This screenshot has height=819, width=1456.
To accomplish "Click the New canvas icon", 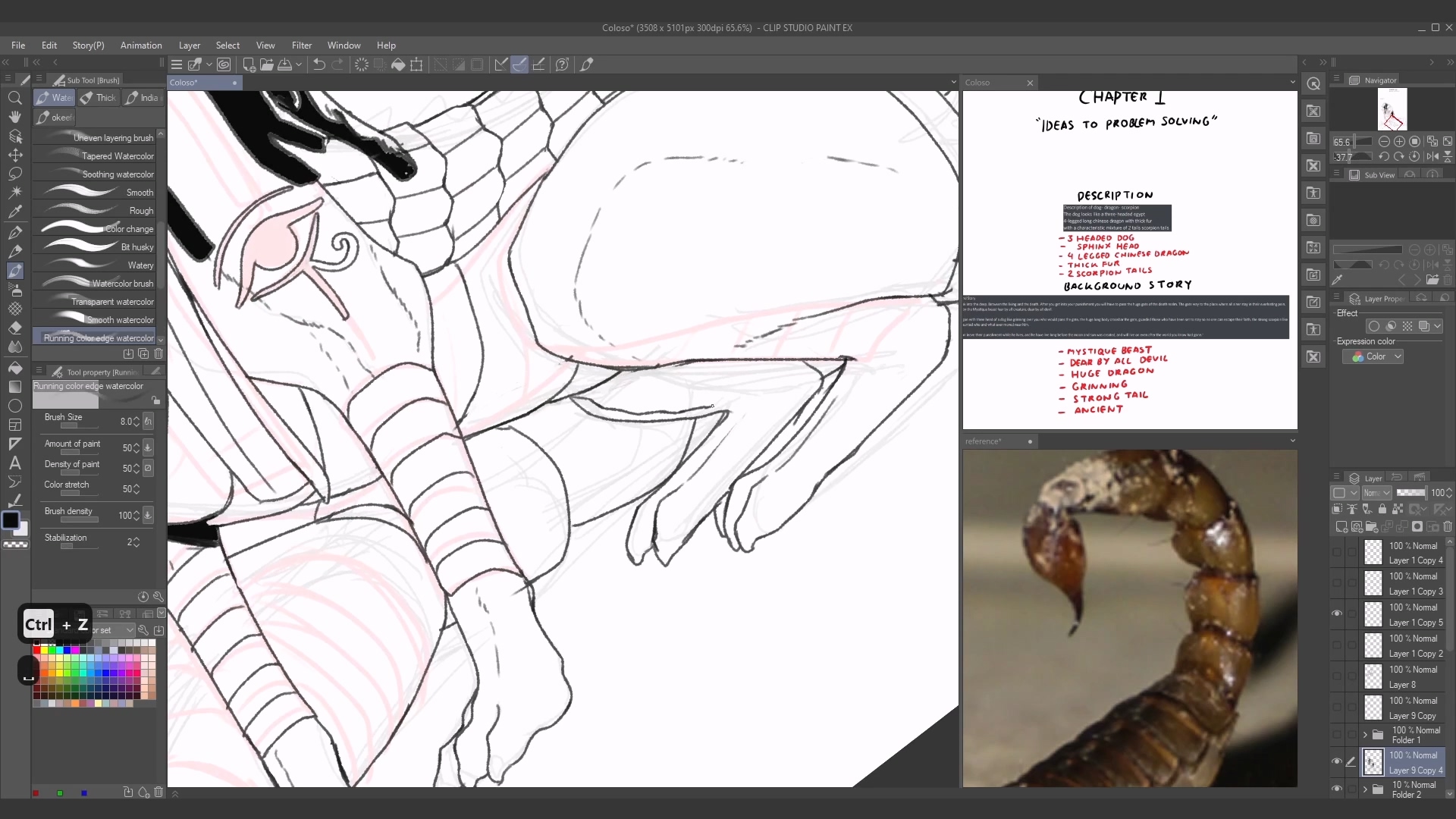I will point(249,64).
